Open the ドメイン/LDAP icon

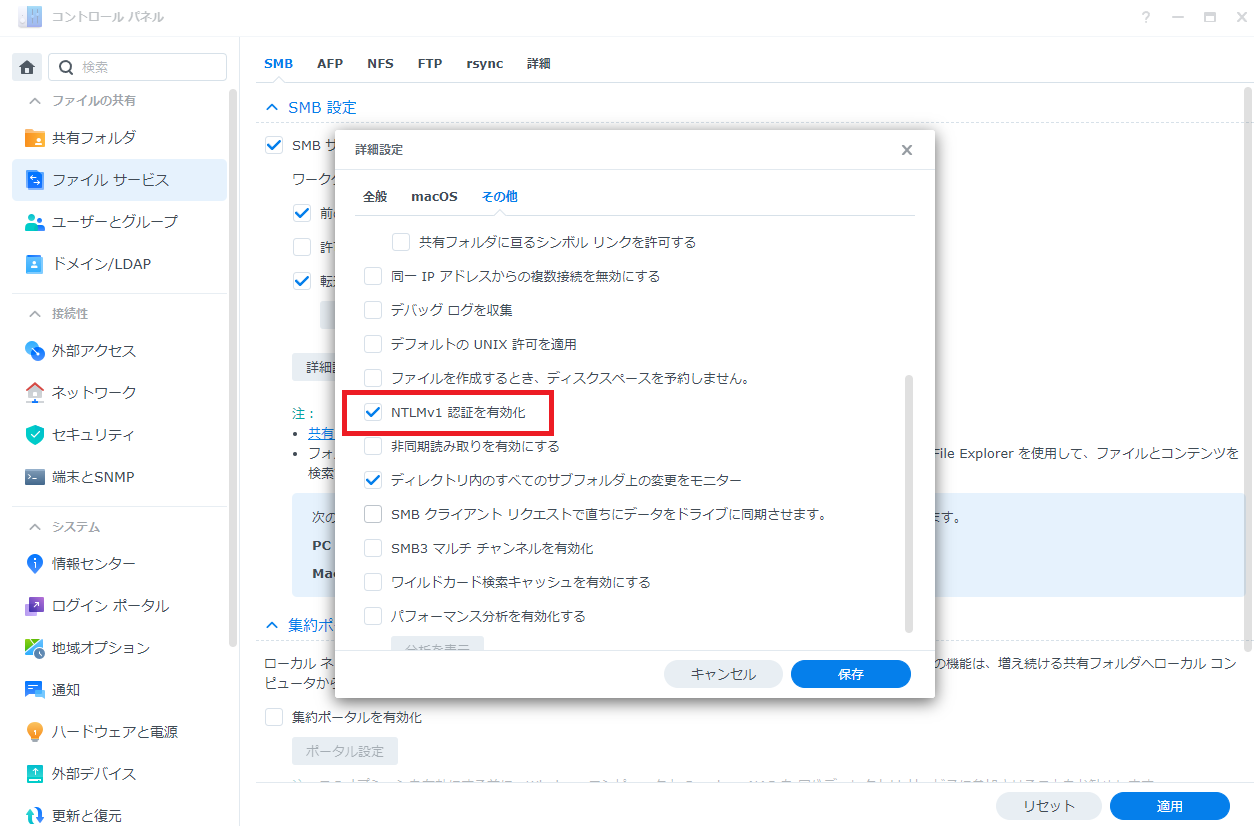[35, 264]
